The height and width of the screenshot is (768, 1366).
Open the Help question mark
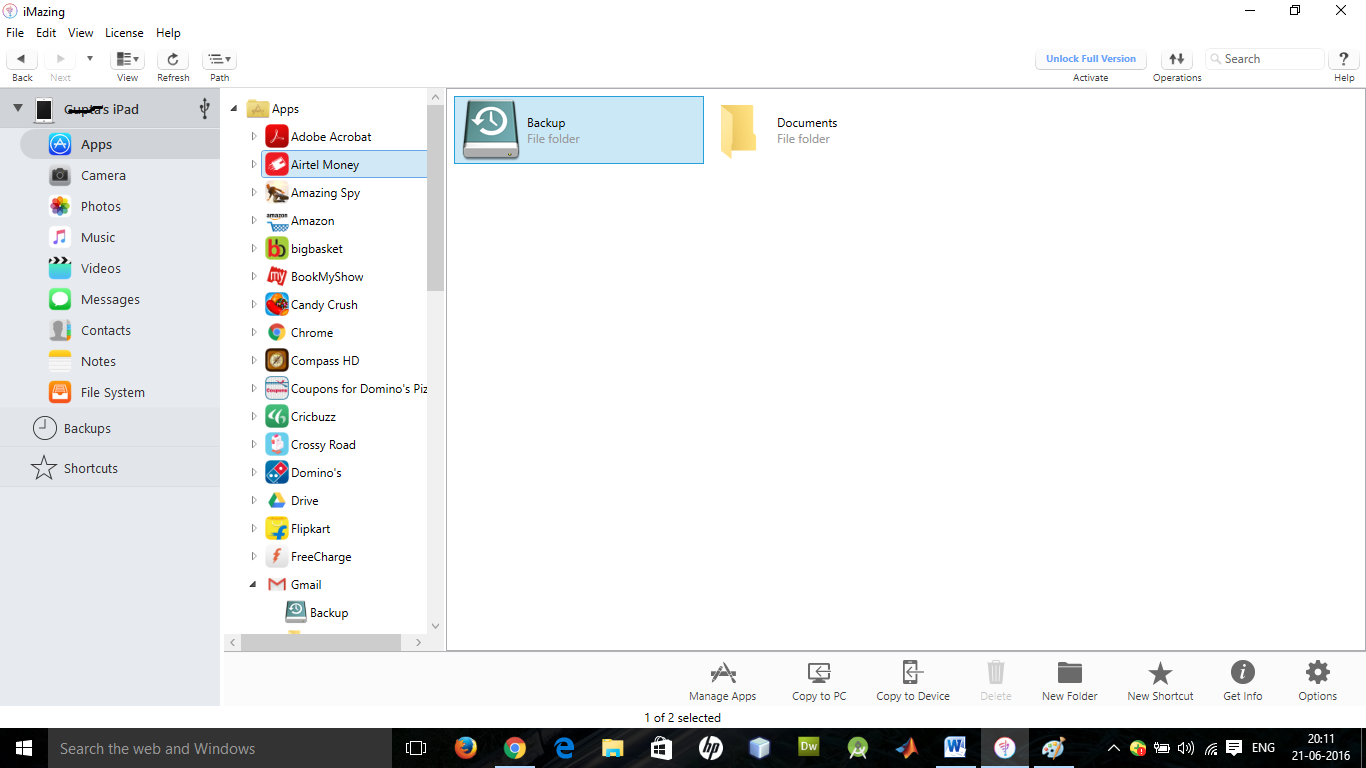[1344, 59]
